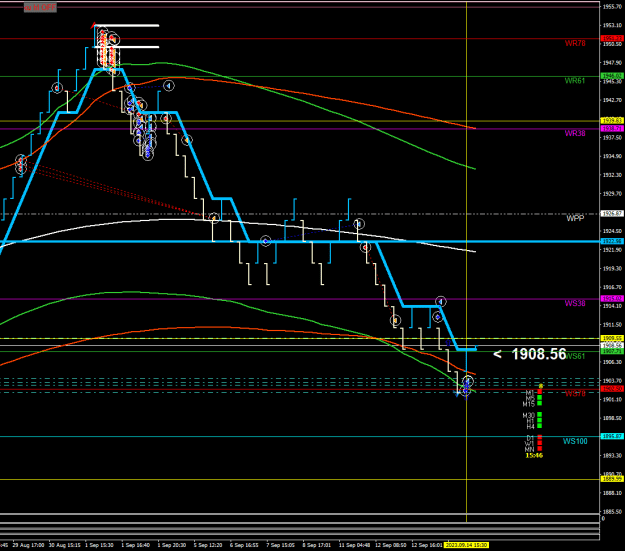Click the large 1908.56 price label
The width and height of the screenshot is (625, 551).
(x=539, y=354)
